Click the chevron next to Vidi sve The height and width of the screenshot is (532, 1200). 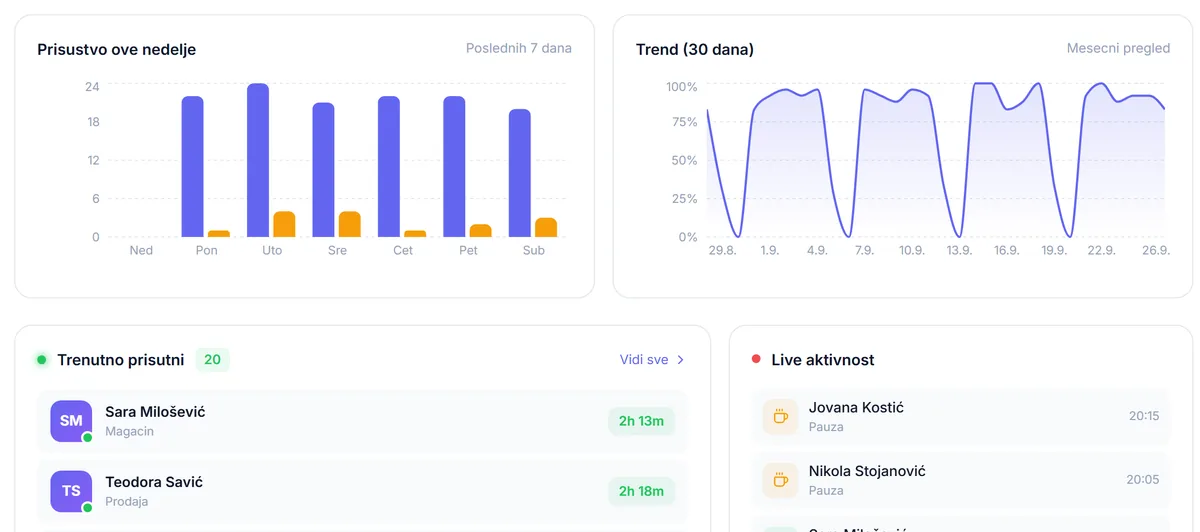(680, 360)
